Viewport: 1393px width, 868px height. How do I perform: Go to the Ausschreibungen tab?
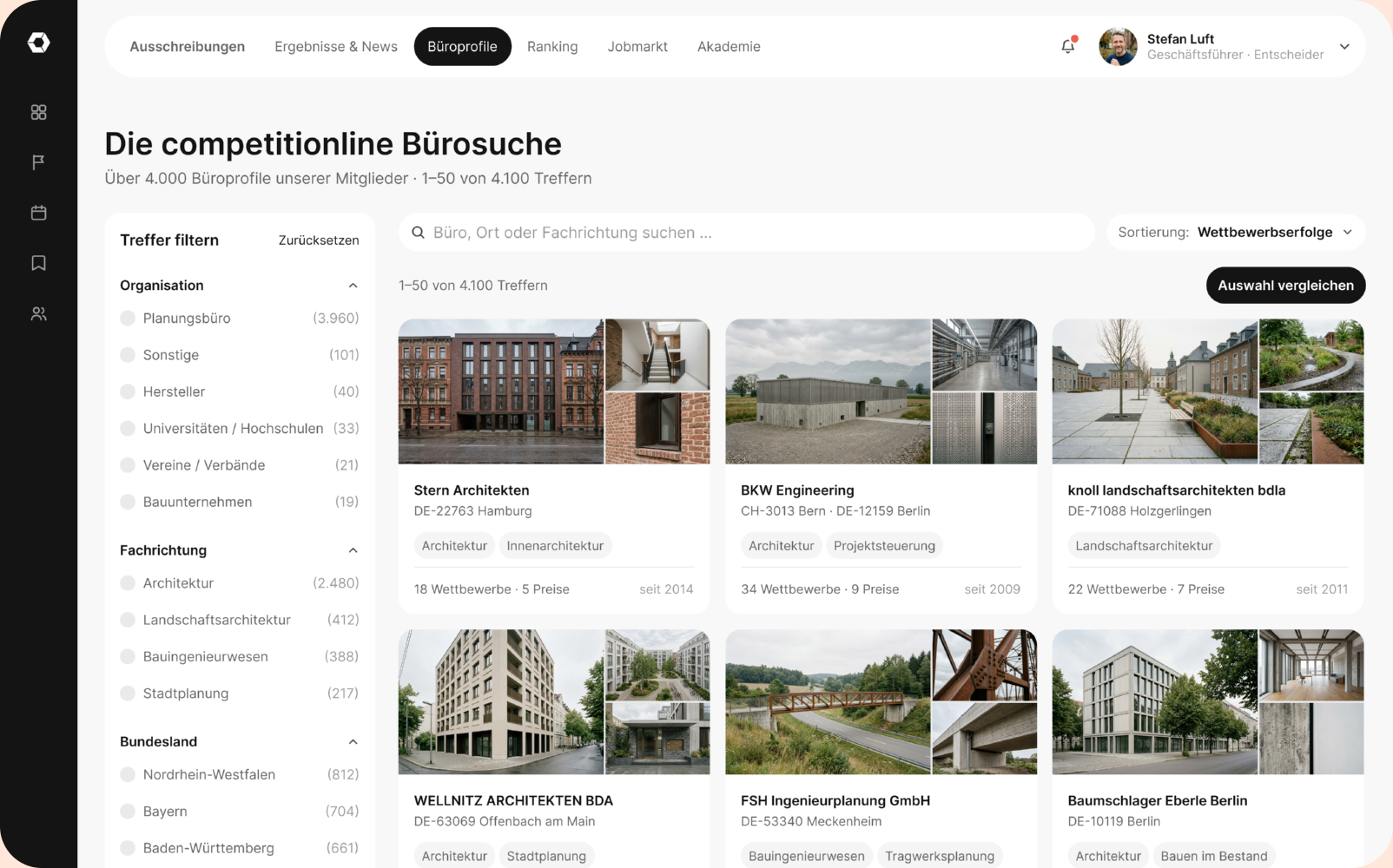[x=188, y=47]
